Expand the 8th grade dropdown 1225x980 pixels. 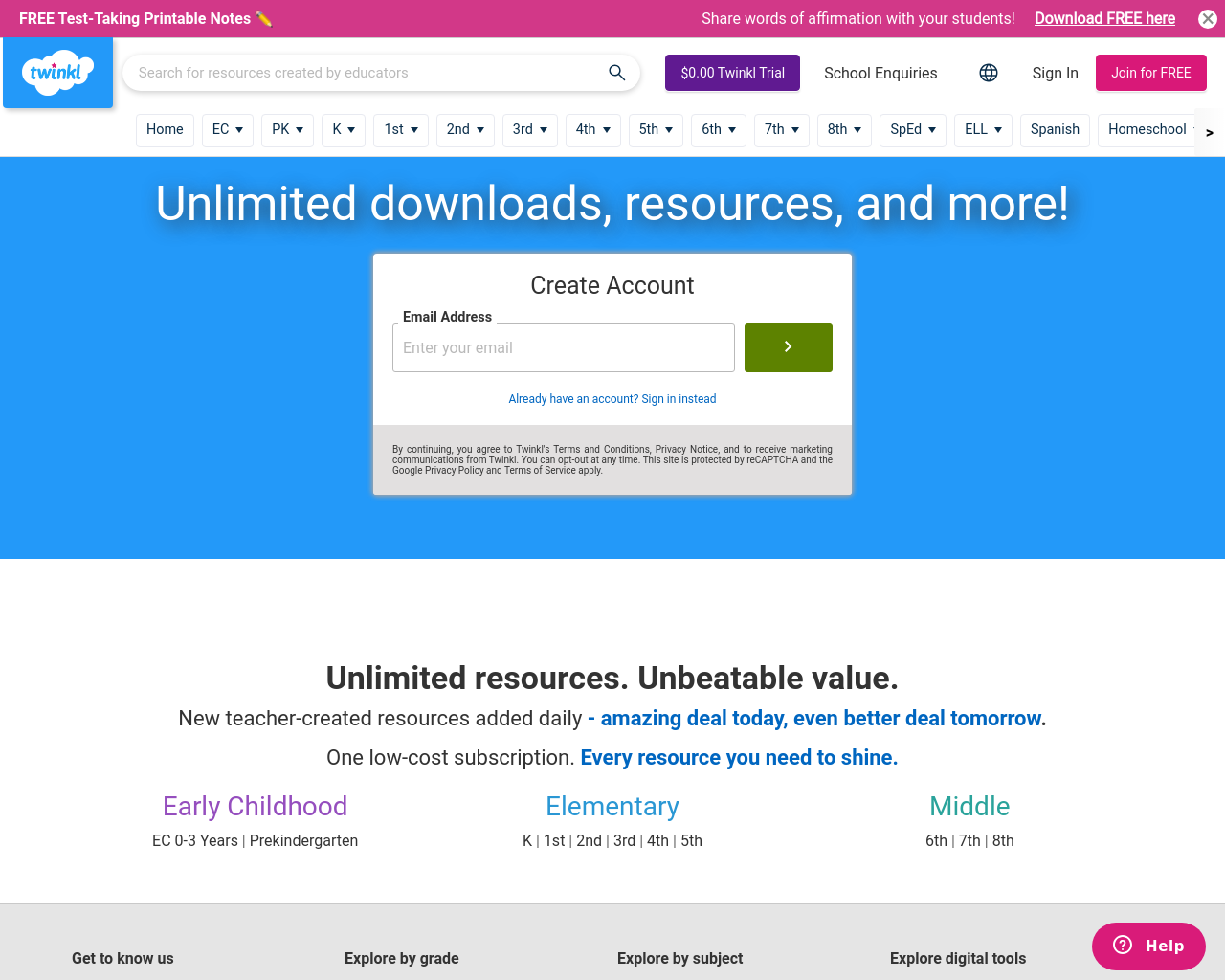844,129
